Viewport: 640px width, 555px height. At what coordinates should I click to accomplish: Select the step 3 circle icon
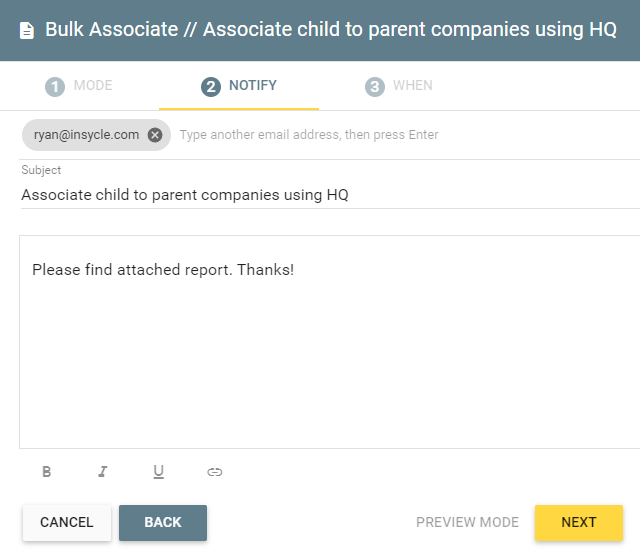[375, 87]
